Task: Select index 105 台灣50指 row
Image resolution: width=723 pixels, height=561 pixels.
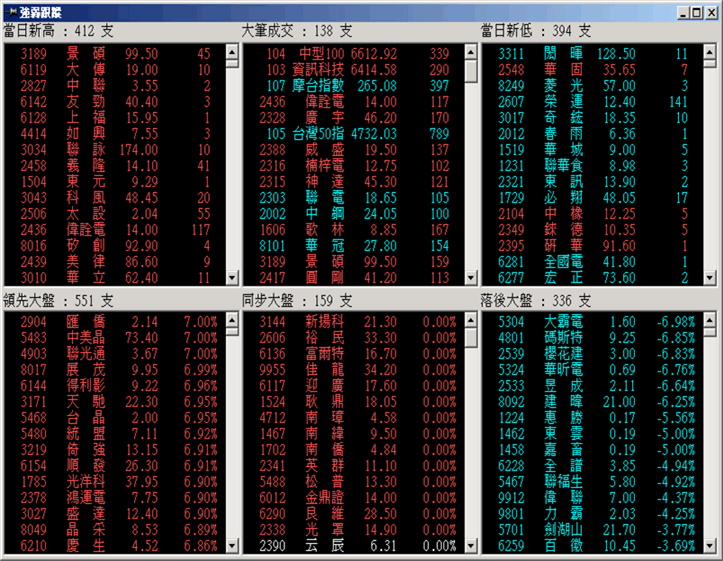Action: click(354, 134)
